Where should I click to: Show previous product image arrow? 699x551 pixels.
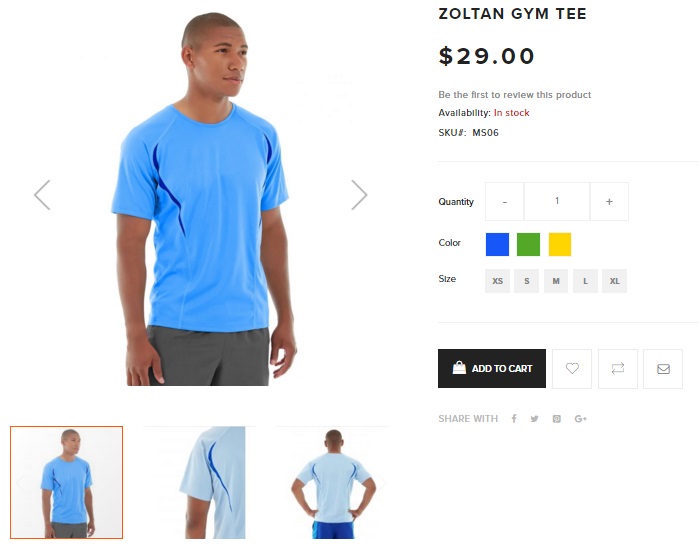pyautogui.click(x=42, y=195)
